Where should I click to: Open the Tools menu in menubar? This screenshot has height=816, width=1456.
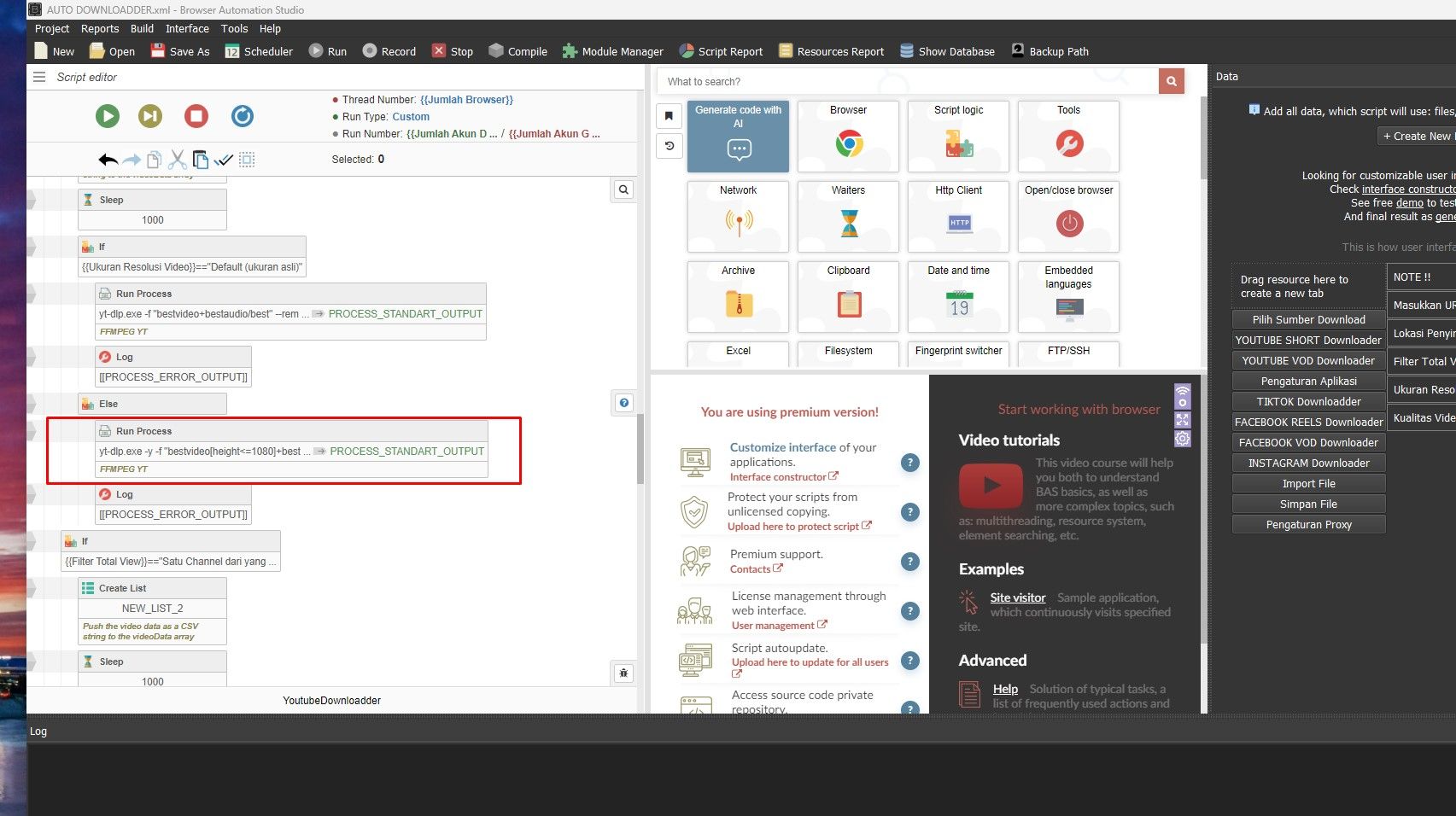pos(234,28)
